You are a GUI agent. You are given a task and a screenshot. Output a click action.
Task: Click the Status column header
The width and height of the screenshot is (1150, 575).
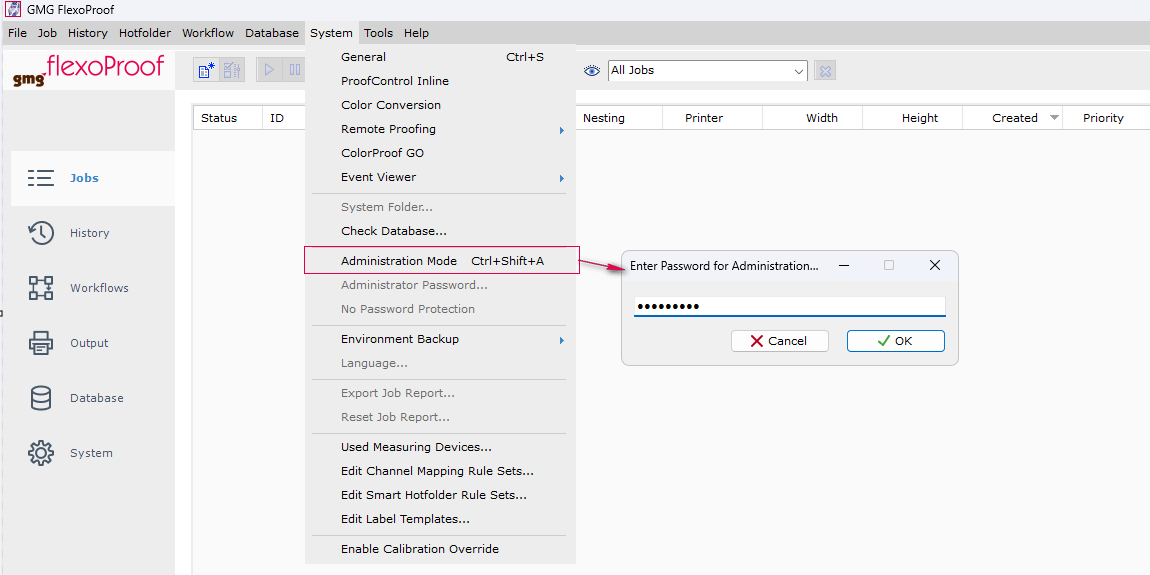[228, 118]
